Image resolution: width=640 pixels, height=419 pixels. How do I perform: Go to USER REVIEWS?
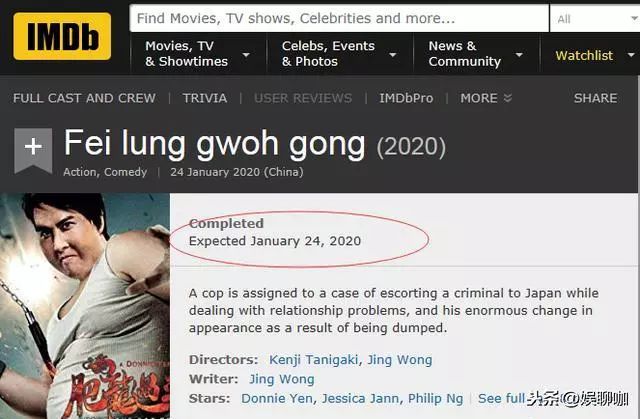pyautogui.click(x=303, y=98)
